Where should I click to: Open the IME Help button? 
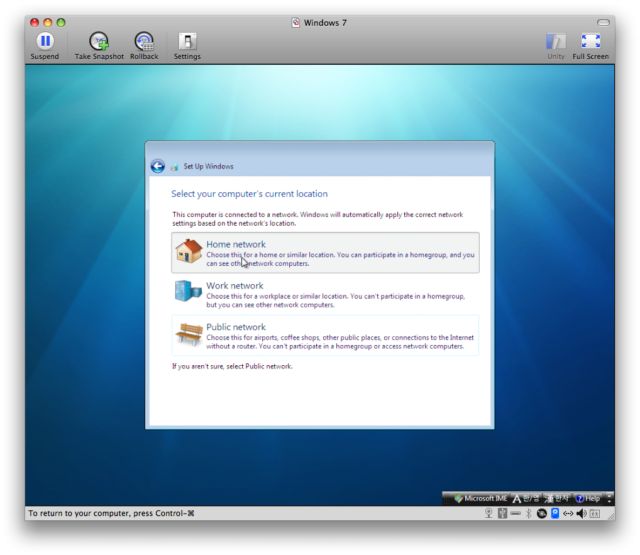coord(588,498)
